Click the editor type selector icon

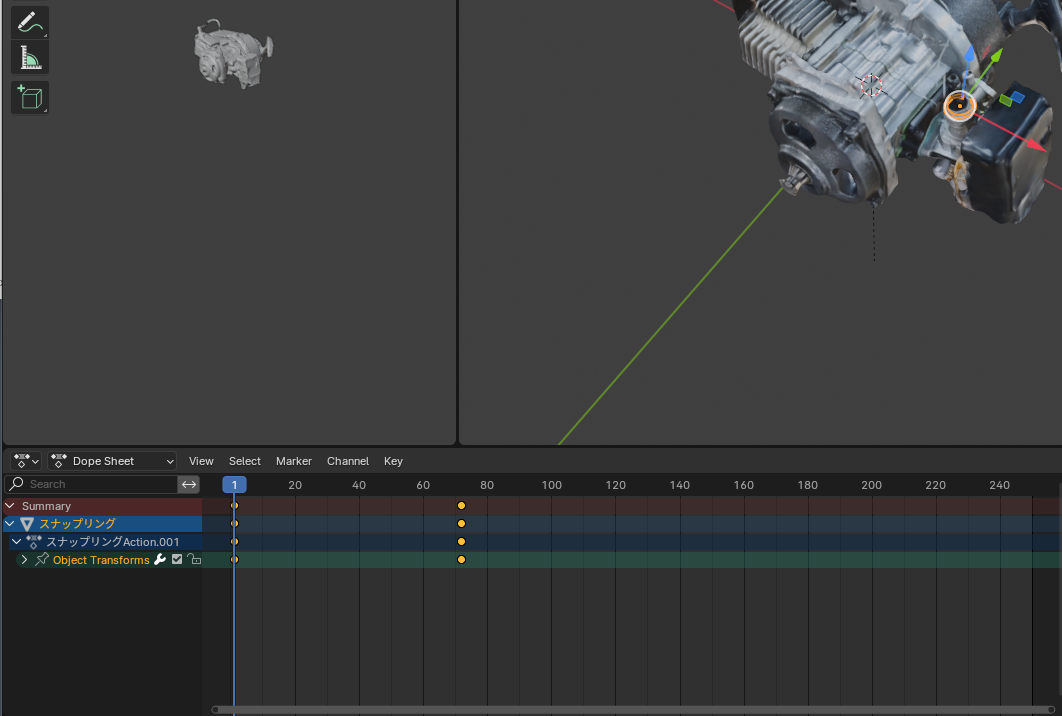click(x=26, y=461)
